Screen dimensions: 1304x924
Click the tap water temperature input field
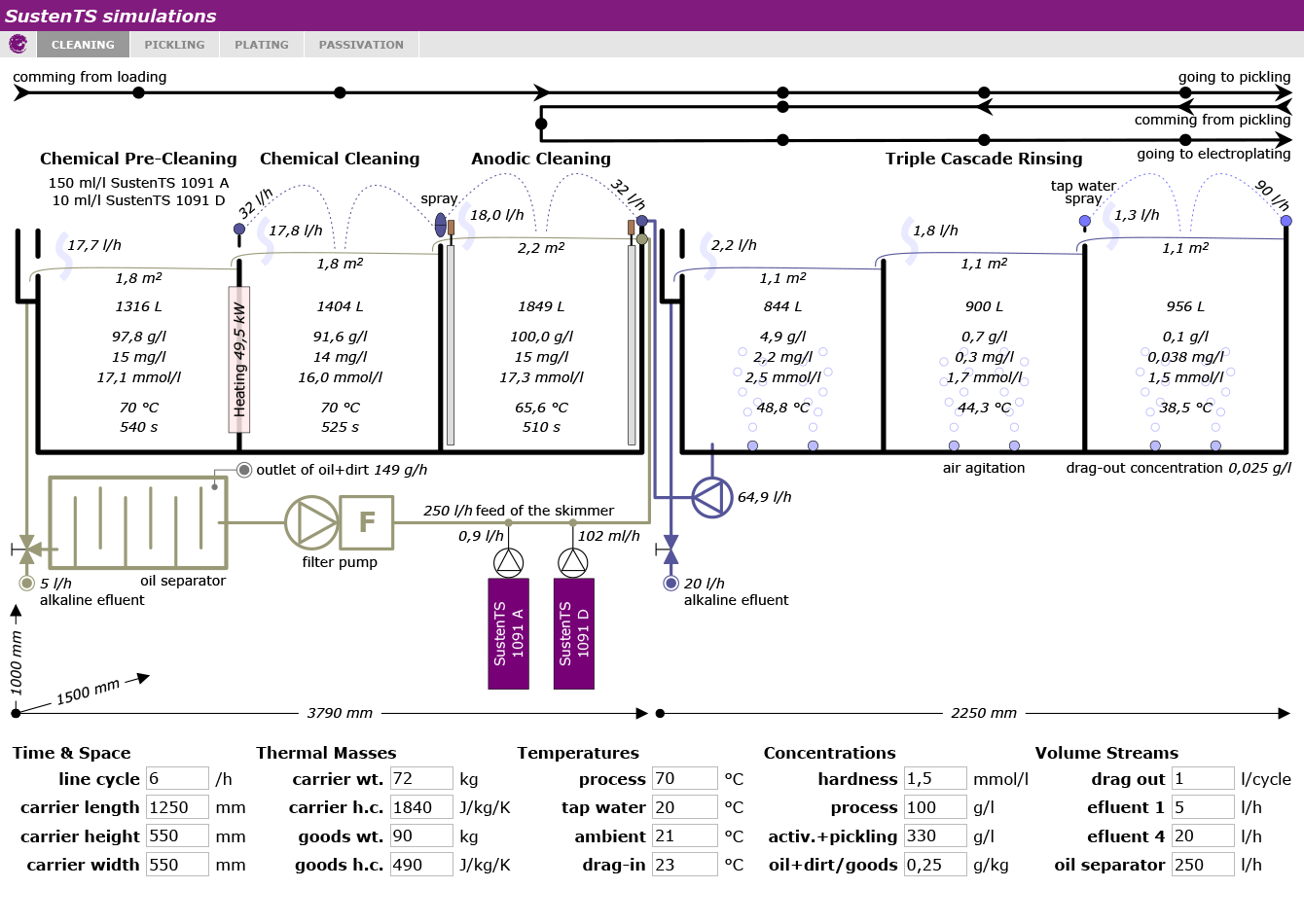[x=685, y=807]
